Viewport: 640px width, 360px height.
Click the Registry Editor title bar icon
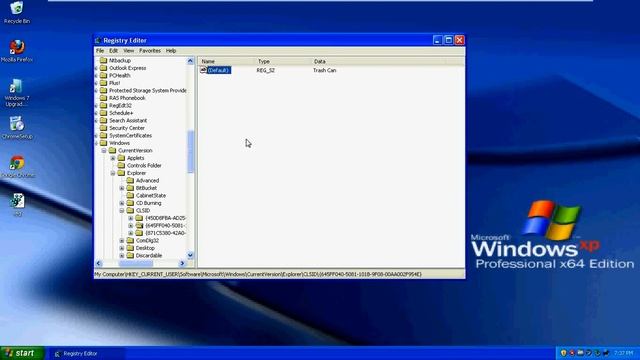[x=98, y=40]
